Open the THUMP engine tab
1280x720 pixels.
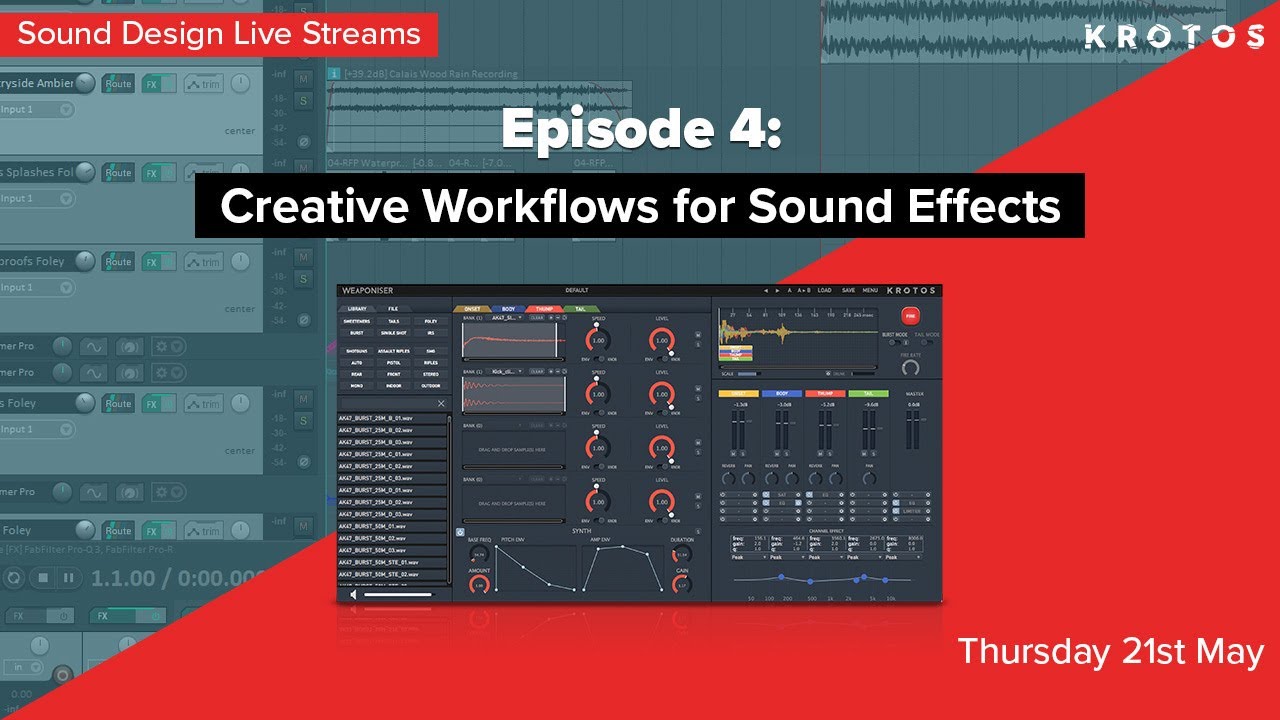coord(544,309)
